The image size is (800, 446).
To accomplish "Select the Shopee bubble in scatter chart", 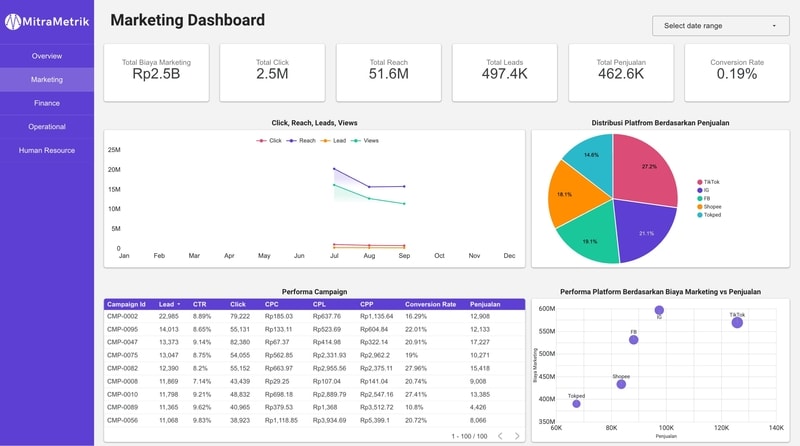I will [621, 384].
